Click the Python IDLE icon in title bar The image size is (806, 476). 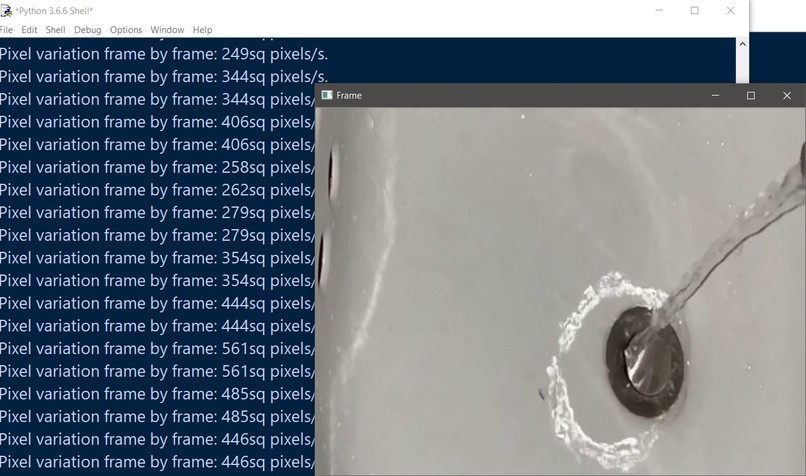coord(6,10)
